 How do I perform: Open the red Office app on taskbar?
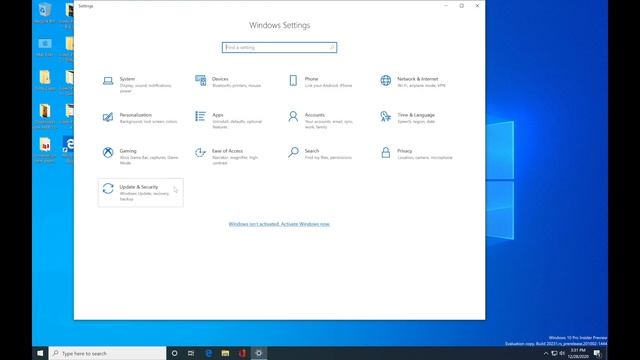[x=242, y=353]
